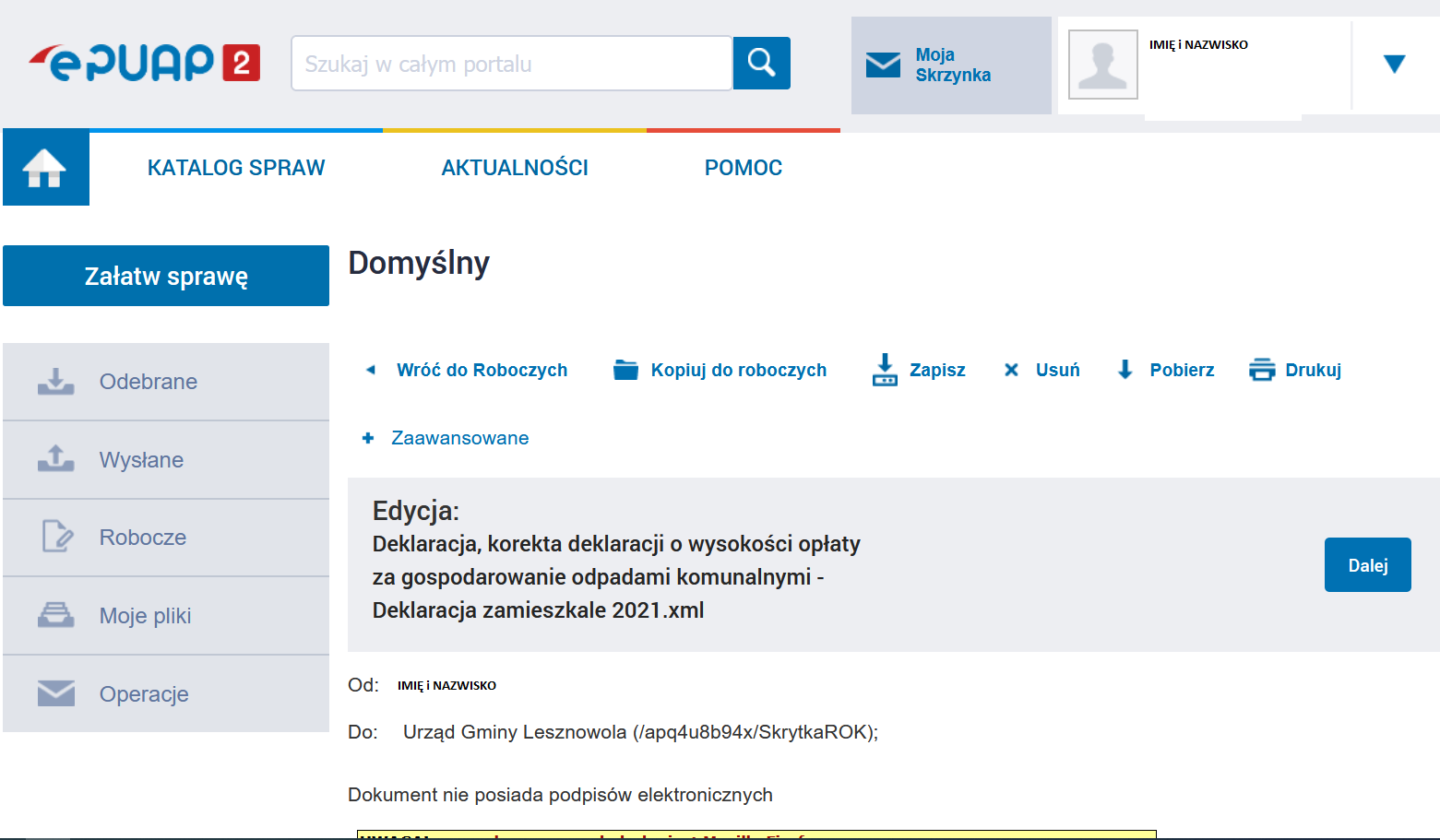
Task: Click the ePUAP2 logo
Action: coord(144,63)
